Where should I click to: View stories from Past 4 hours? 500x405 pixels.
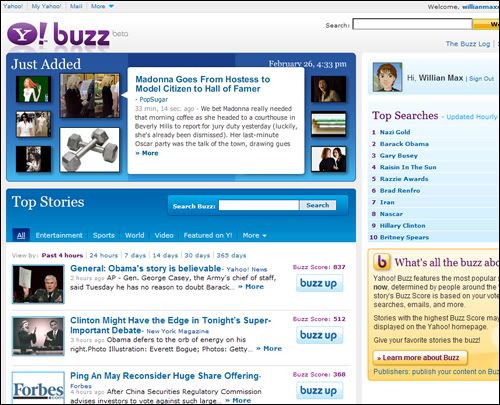pos(62,255)
